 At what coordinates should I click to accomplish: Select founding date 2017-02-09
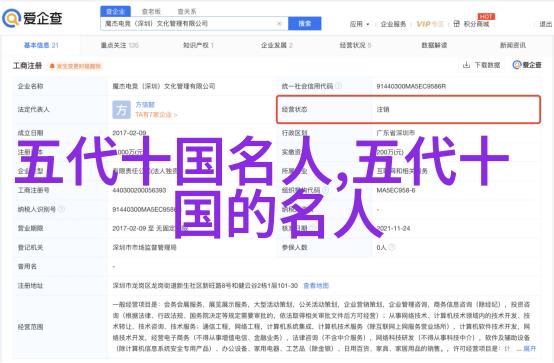pyautogui.click(x=129, y=133)
